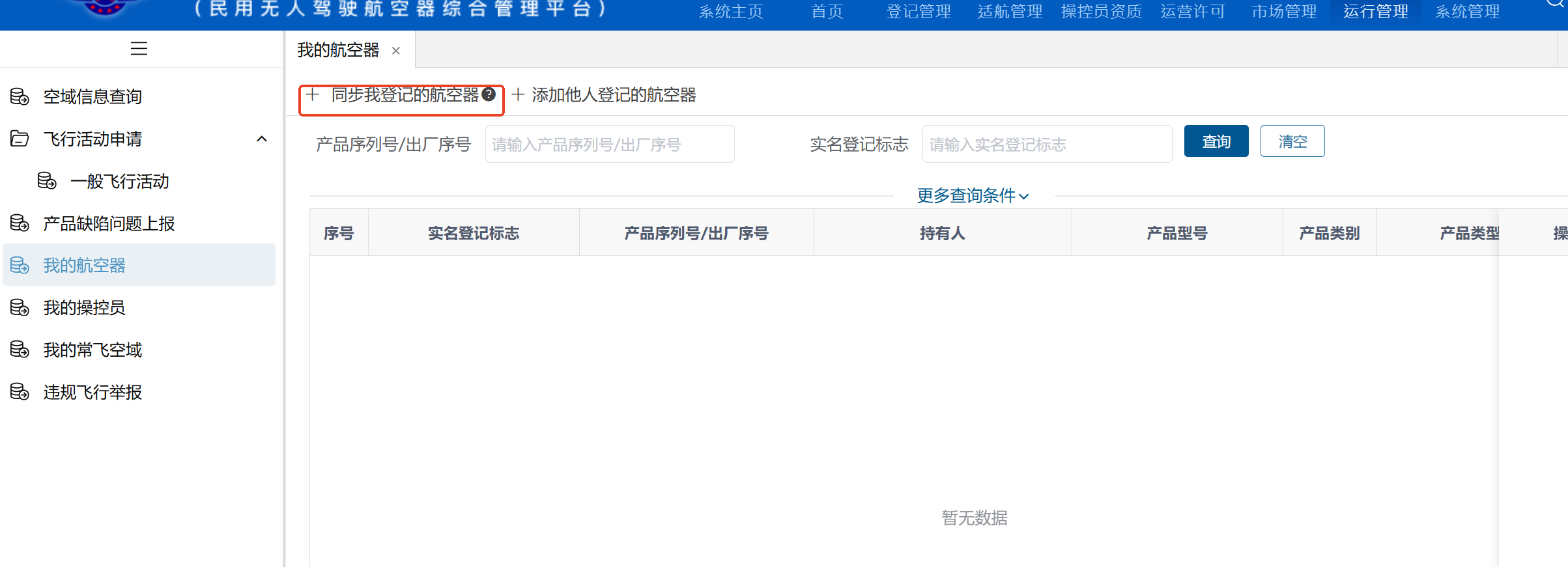1568x567 pixels.
Task: Expand 更多查询条件 filters
Action: point(973,195)
